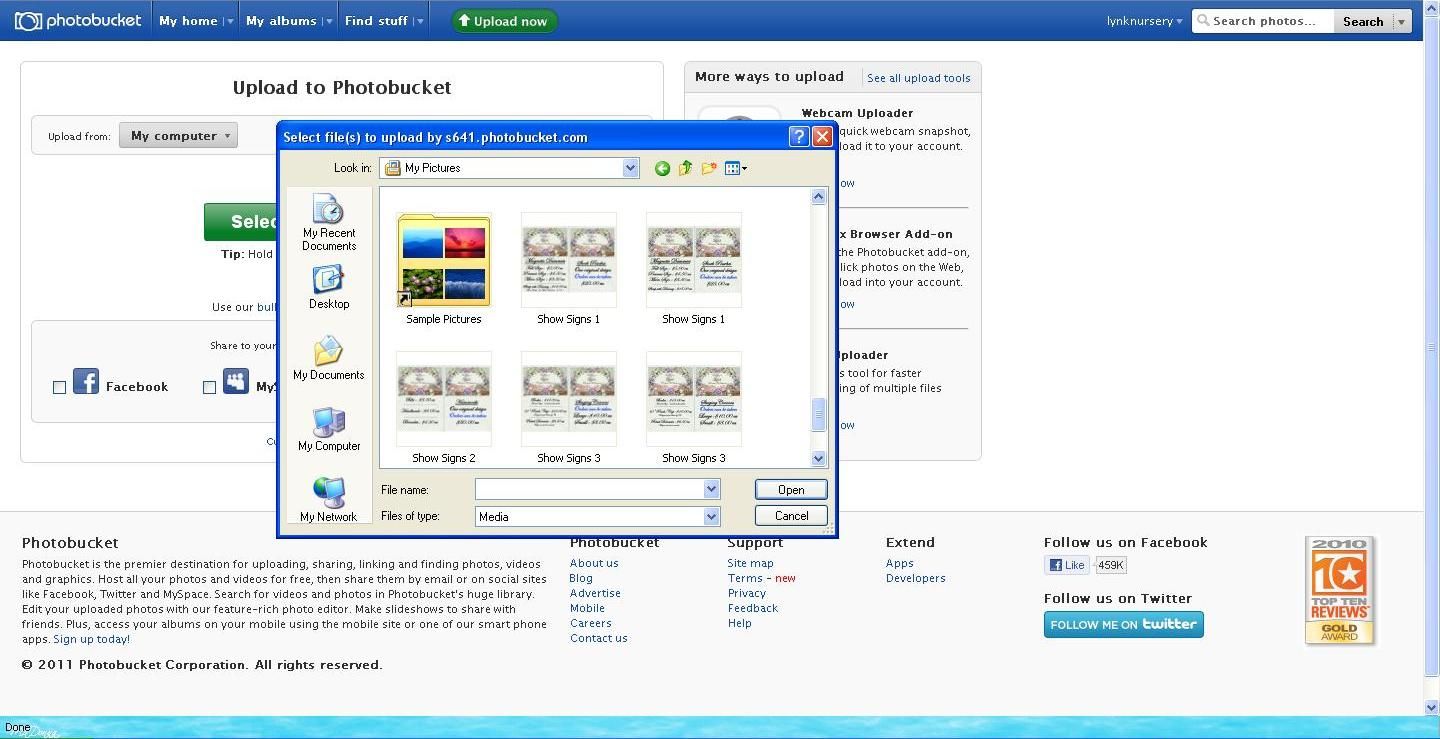1440x739 pixels.
Task: Open My Network in places bar
Action: pyautogui.click(x=329, y=500)
